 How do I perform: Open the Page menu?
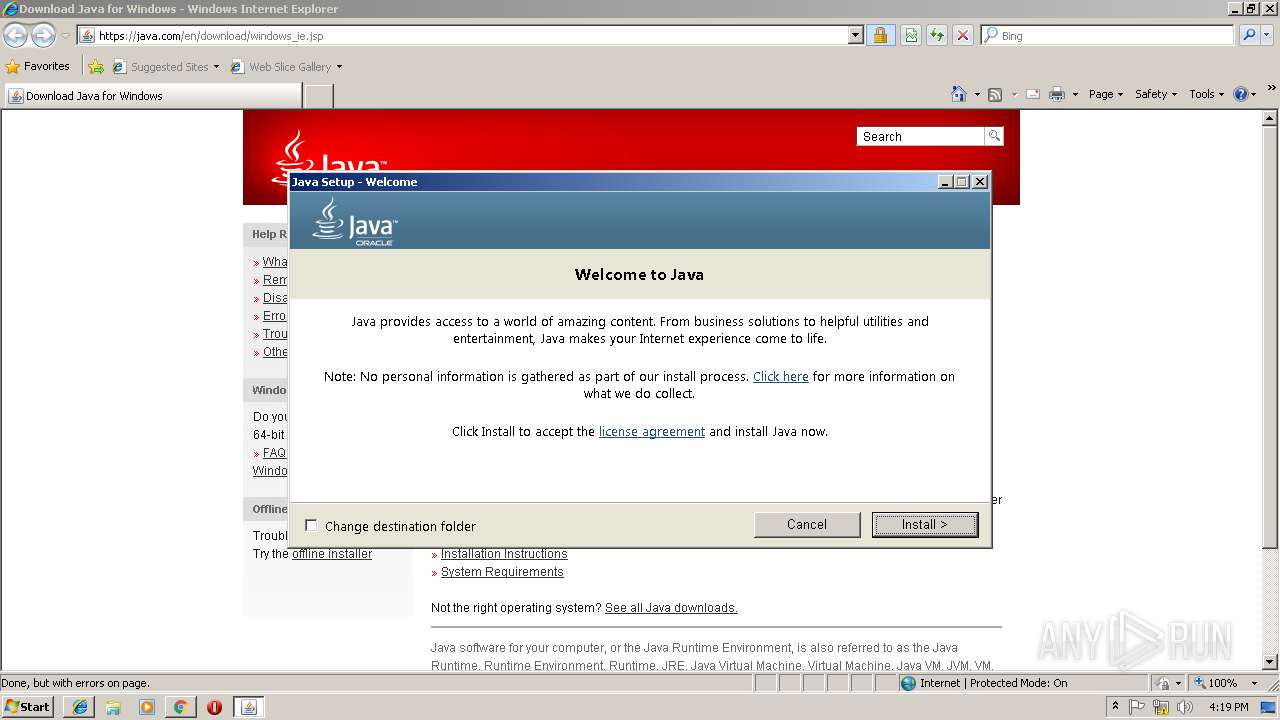[1106, 94]
